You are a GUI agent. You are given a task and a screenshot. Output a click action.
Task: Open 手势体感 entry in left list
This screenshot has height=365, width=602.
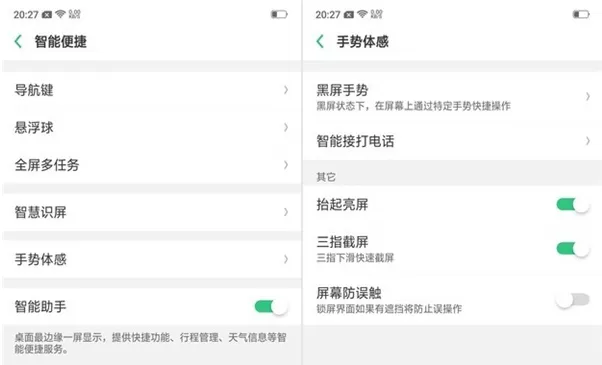tap(151, 259)
